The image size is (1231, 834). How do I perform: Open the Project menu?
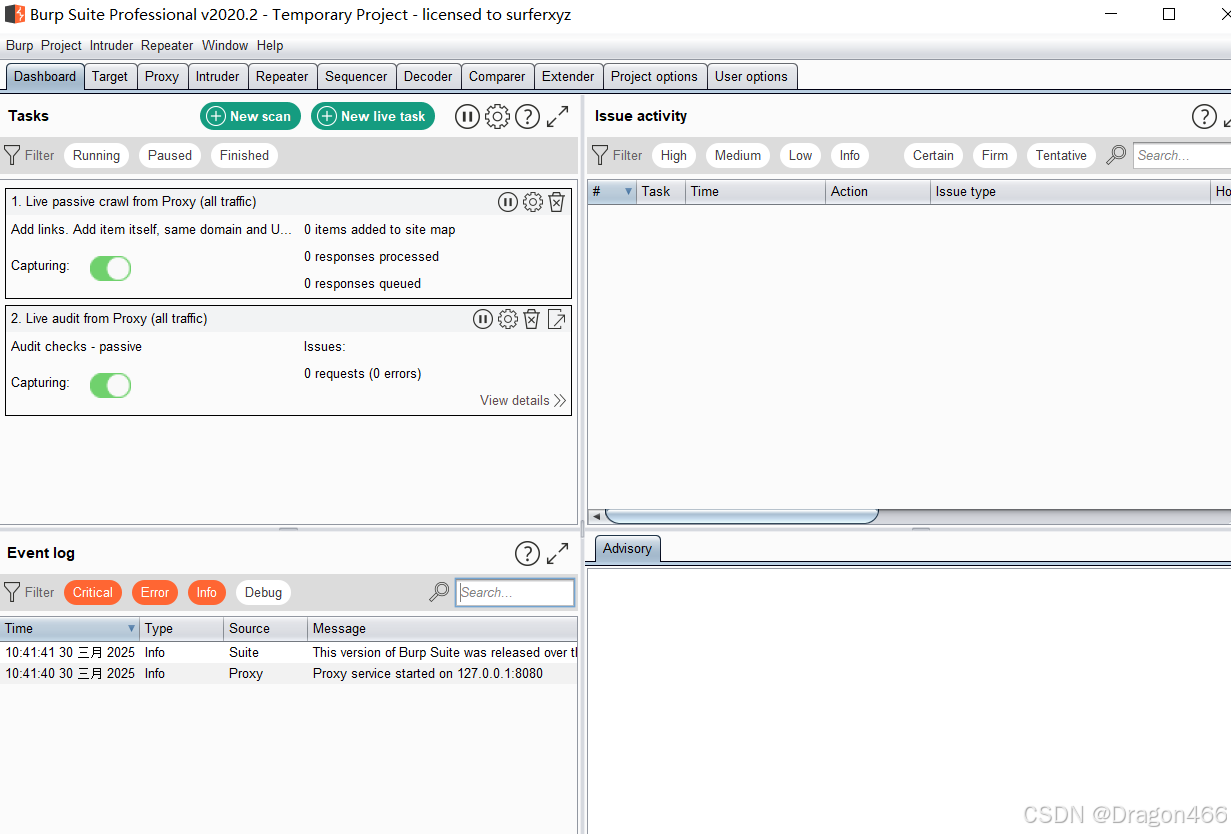[61, 45]
